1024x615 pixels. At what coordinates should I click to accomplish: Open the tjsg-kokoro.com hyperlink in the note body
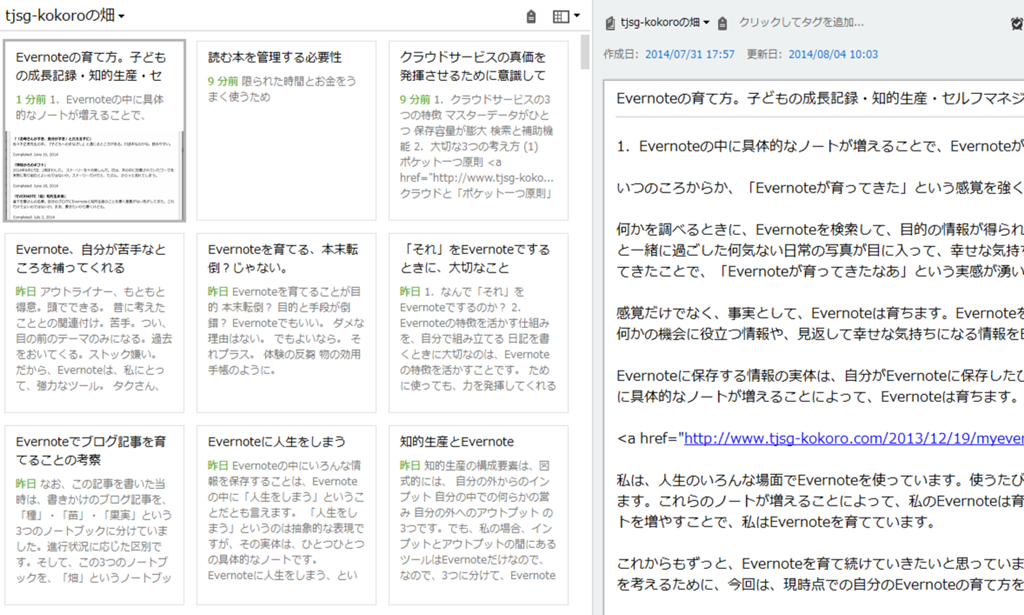(x=854, y=438)
